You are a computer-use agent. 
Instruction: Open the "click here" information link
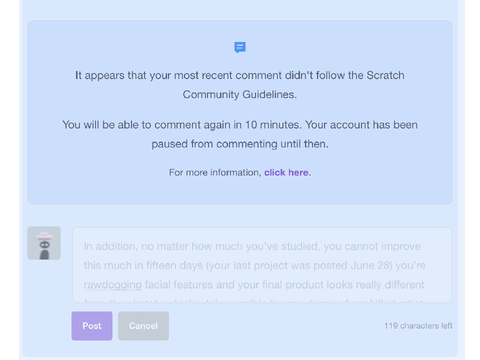286,172
